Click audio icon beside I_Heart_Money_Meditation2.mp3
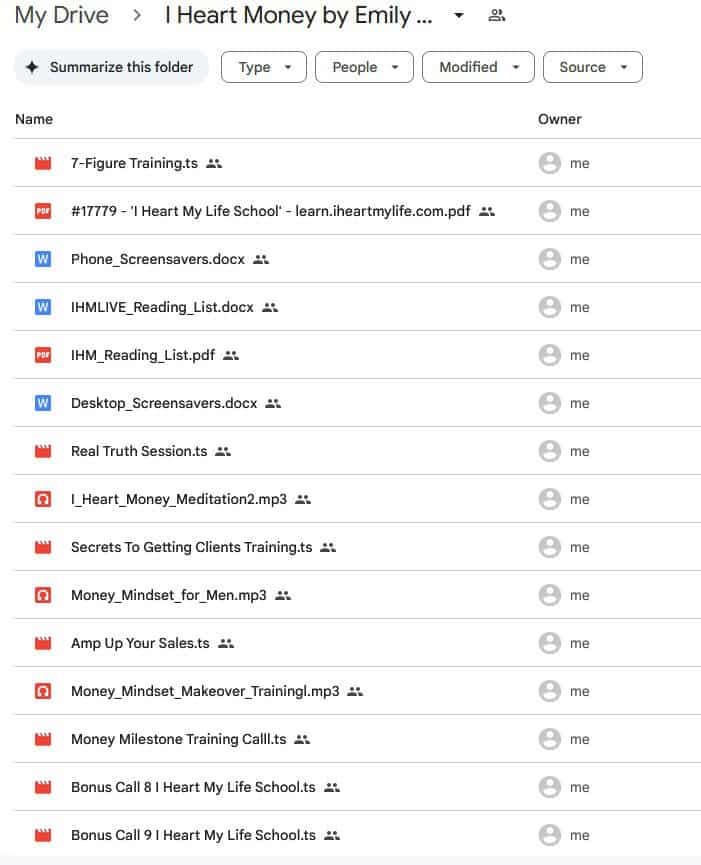The image size is (701, 865). tap(43, 499)
